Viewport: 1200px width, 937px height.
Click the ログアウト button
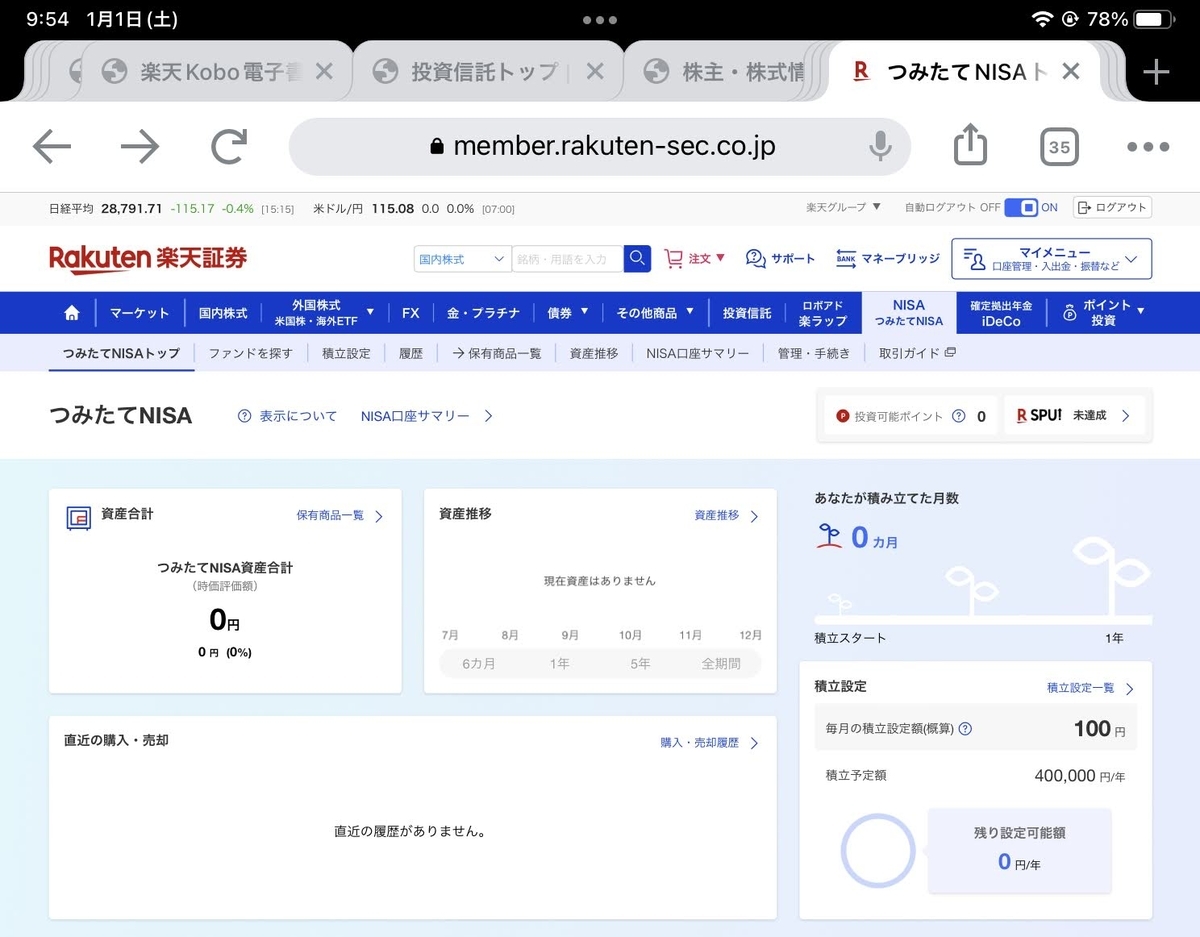tap(1112, 207)
